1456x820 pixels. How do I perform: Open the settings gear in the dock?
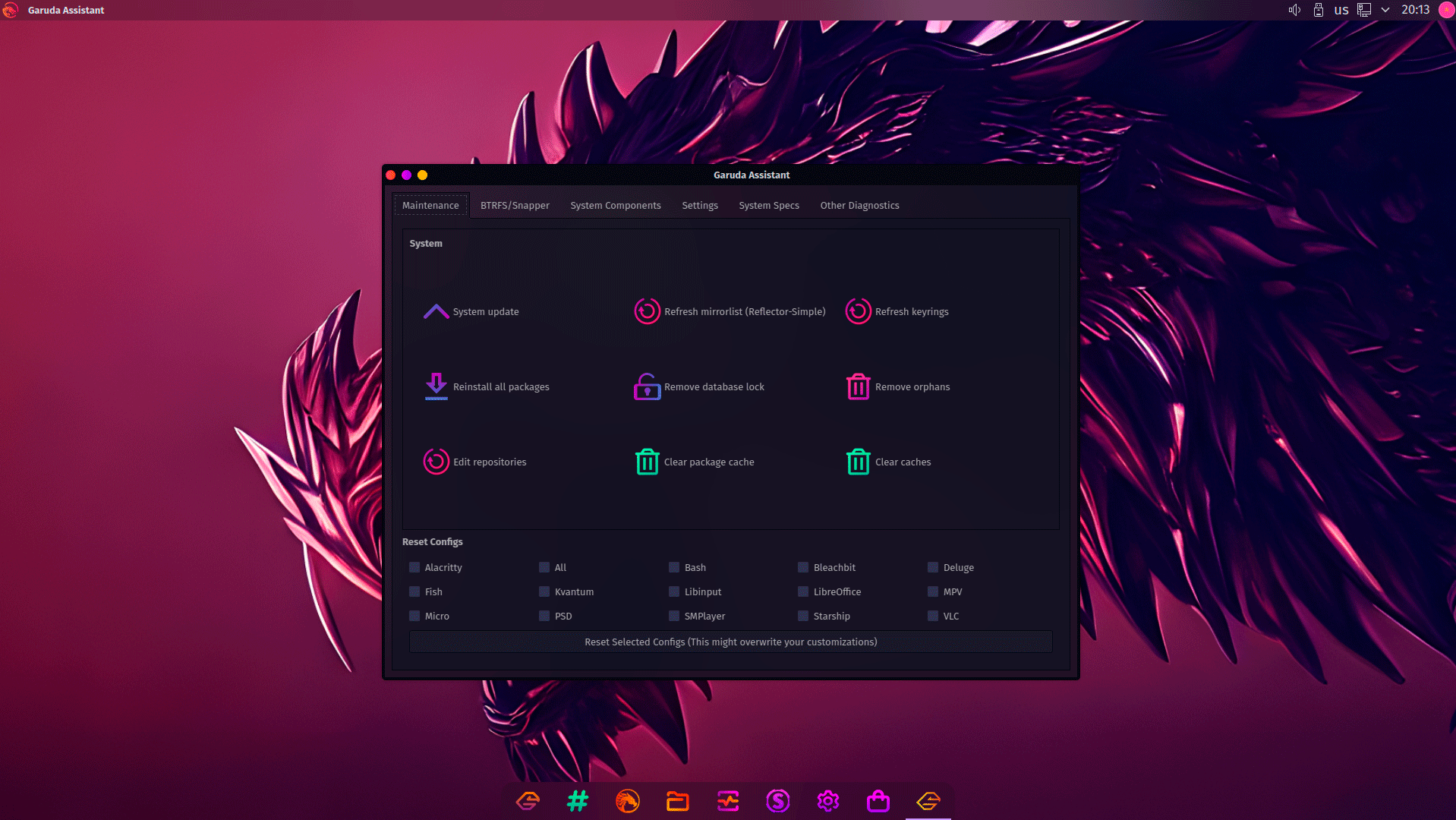coord(828,800)
